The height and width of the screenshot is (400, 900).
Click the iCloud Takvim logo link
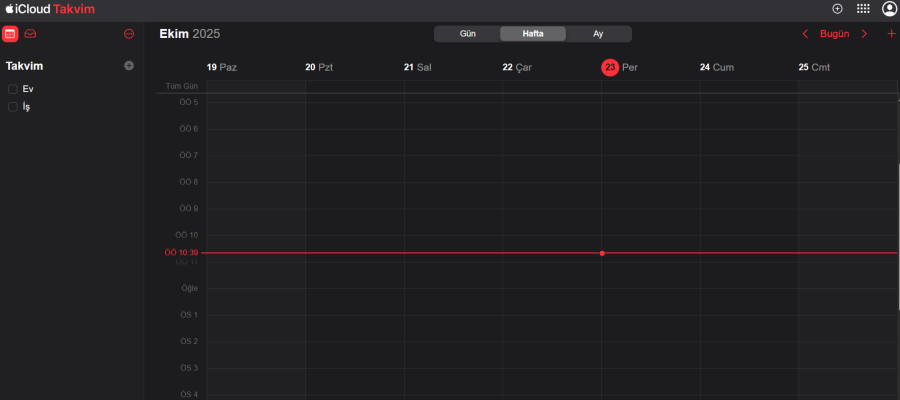[x=50, y=8]
